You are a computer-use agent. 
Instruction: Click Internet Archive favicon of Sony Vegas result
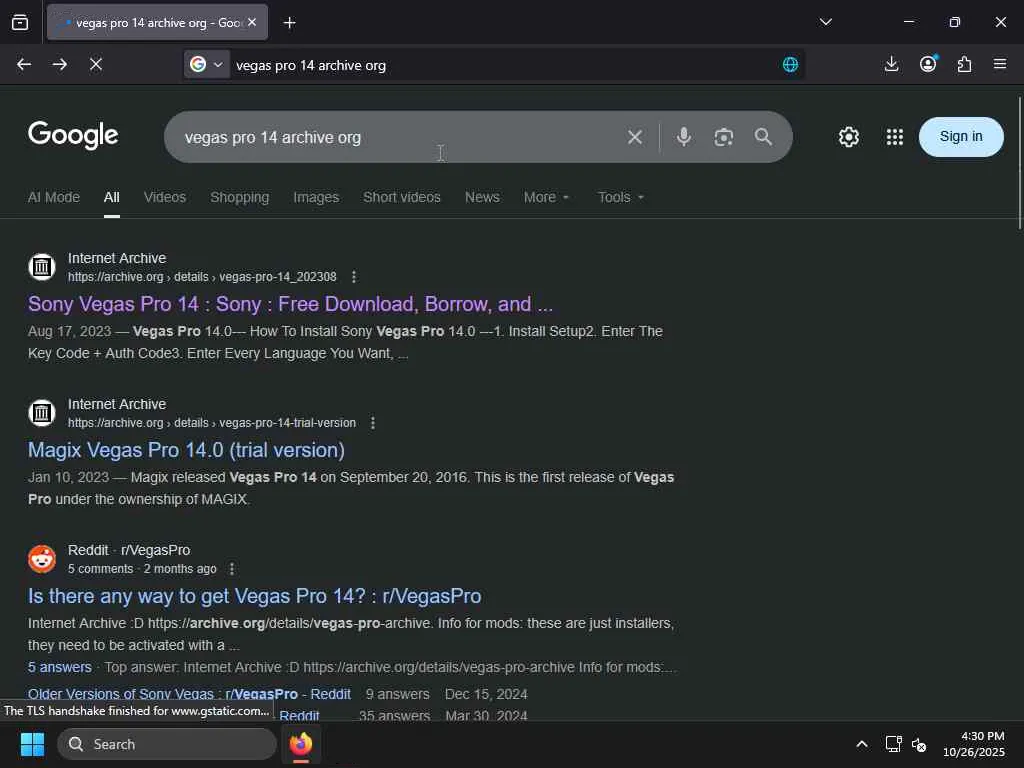pyautogui.click(x=42, y=266)
